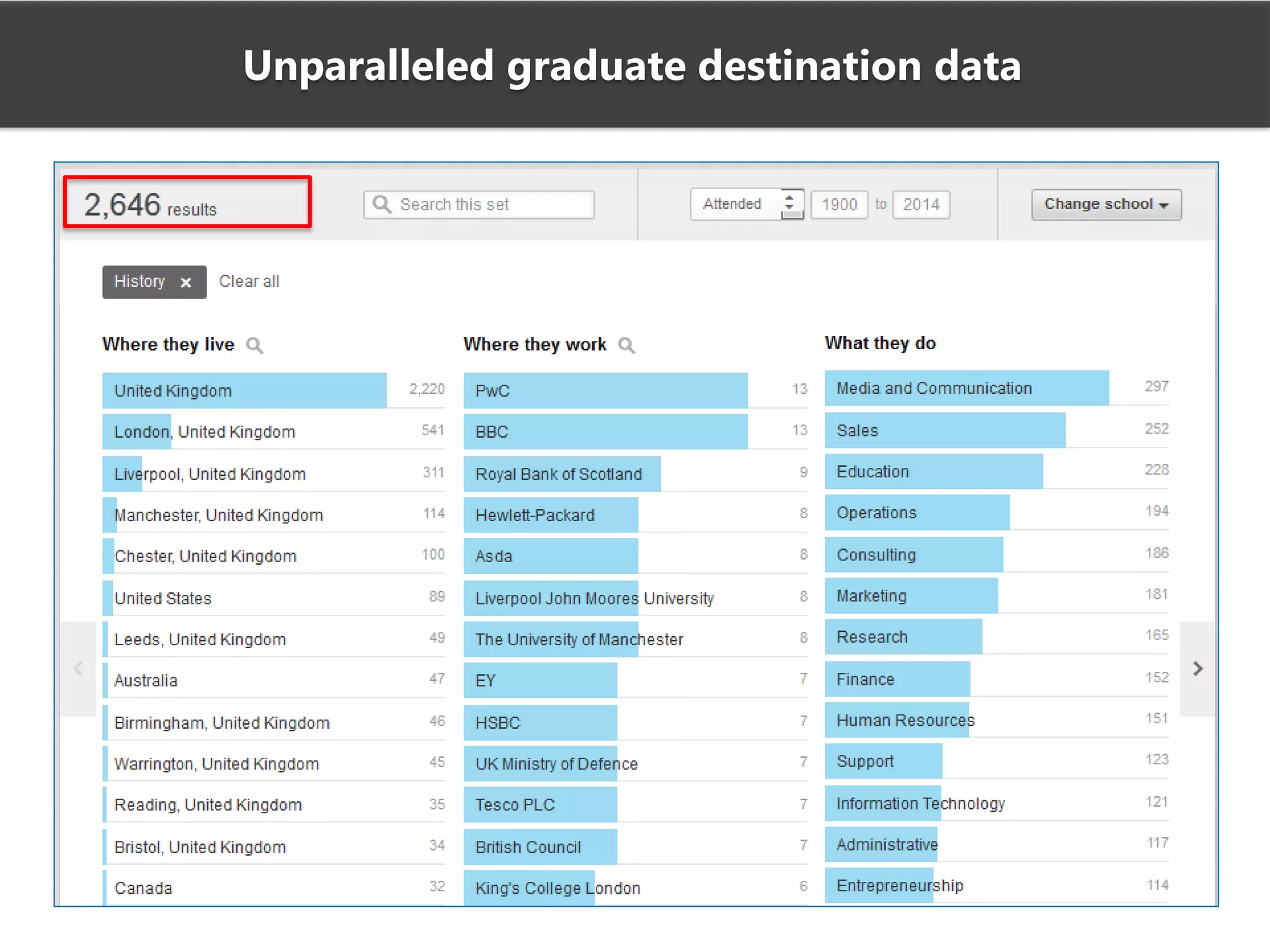This screenshot has width=1270, height=952.
Task: Select Leeds, United Kingdom row
Action: click(x=273, y=639)
